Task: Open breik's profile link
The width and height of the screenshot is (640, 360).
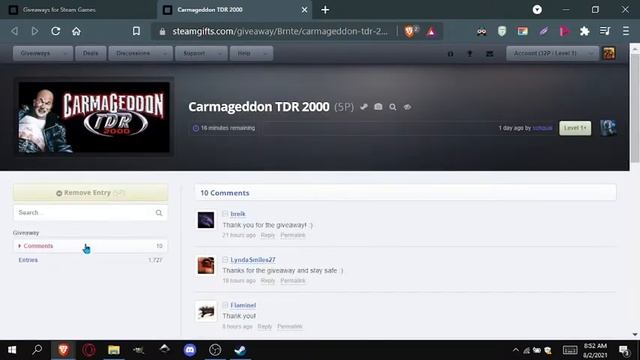Action: (x=238, y=214)
